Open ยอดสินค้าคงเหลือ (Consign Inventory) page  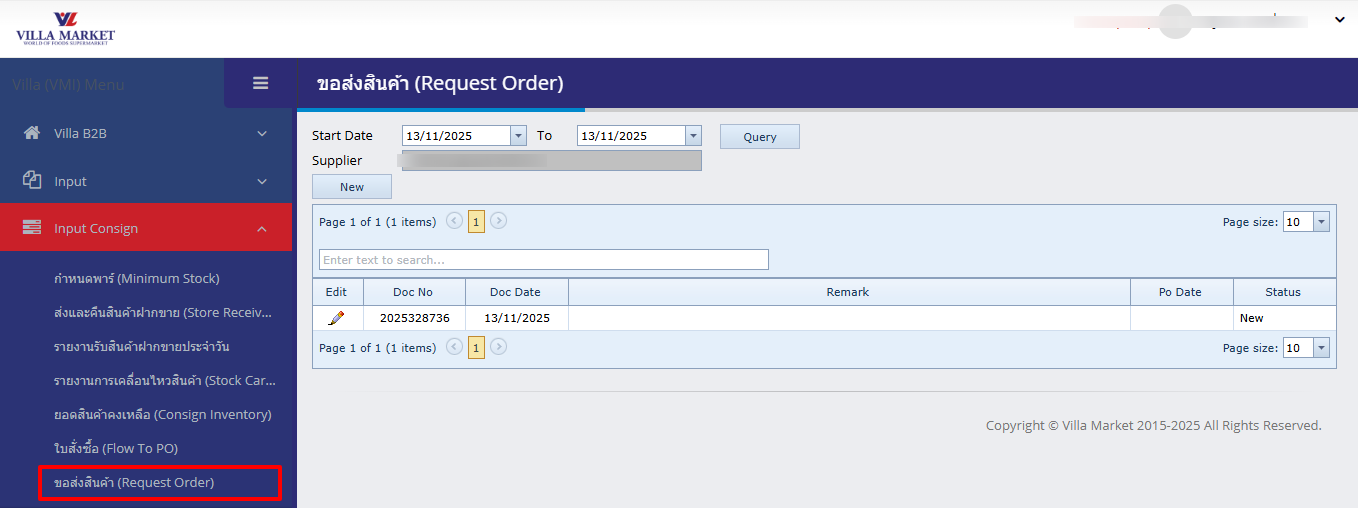pyautogui.click(x=162, y=414)
